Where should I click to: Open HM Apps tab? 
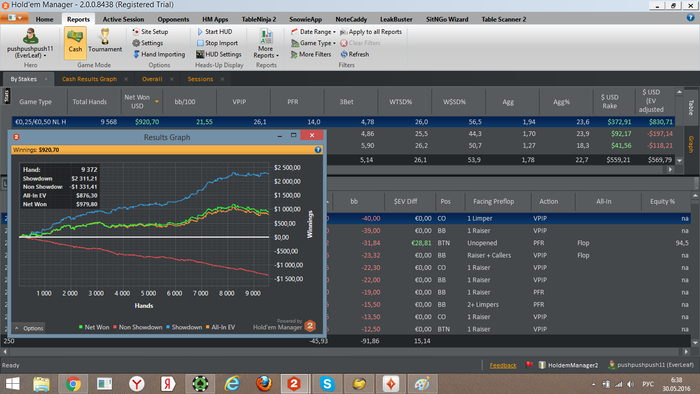(215, 19)
